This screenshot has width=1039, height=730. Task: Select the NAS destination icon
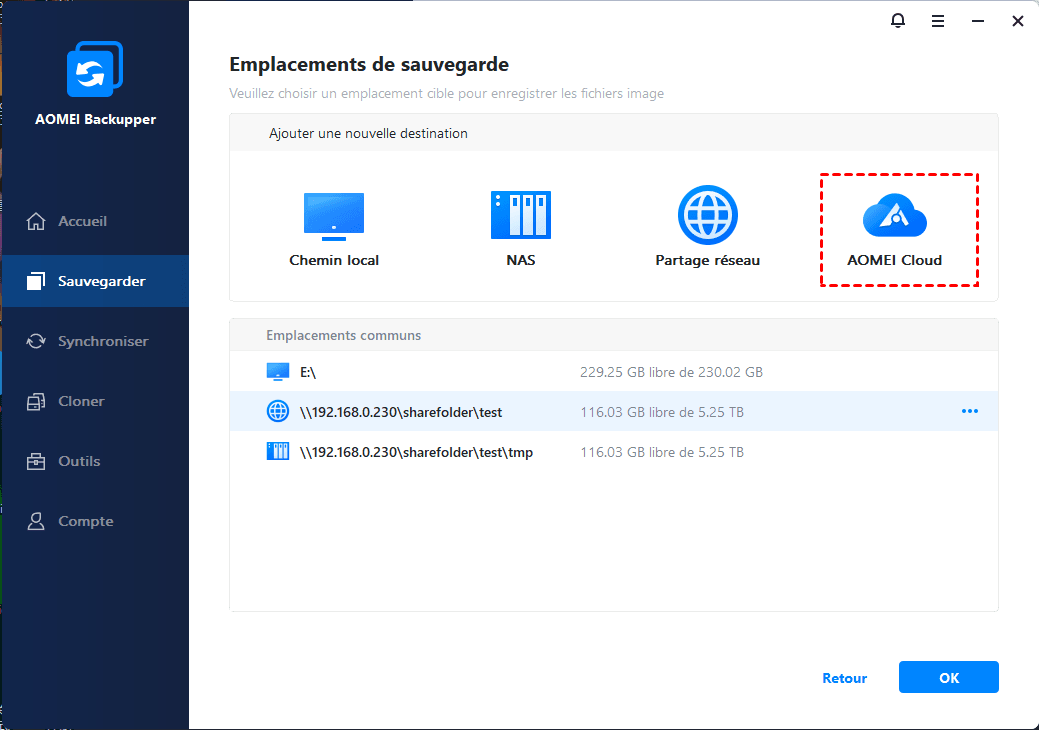[x=521, y=215]
